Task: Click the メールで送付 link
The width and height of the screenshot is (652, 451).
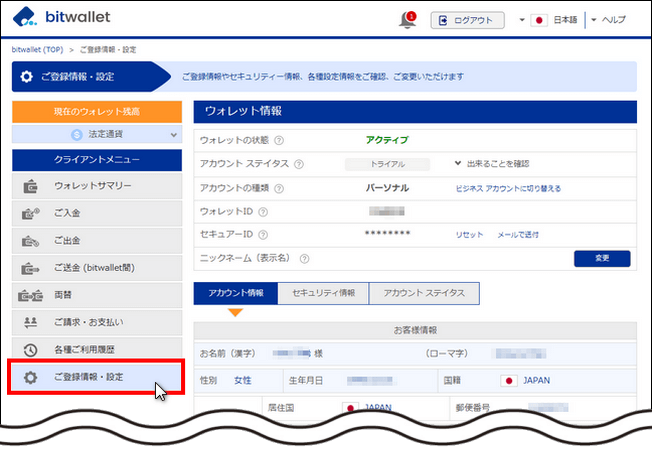Action: click(518, 234)
